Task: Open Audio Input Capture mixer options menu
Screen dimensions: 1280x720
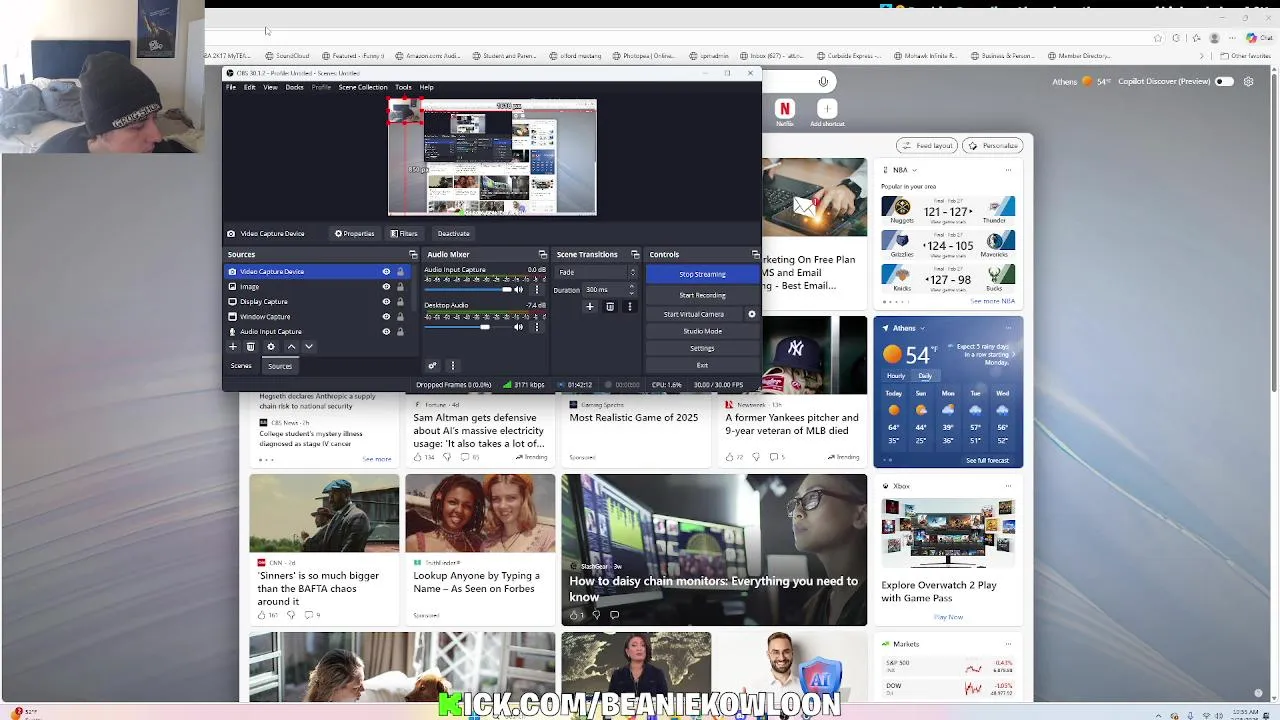Action: 537,289
